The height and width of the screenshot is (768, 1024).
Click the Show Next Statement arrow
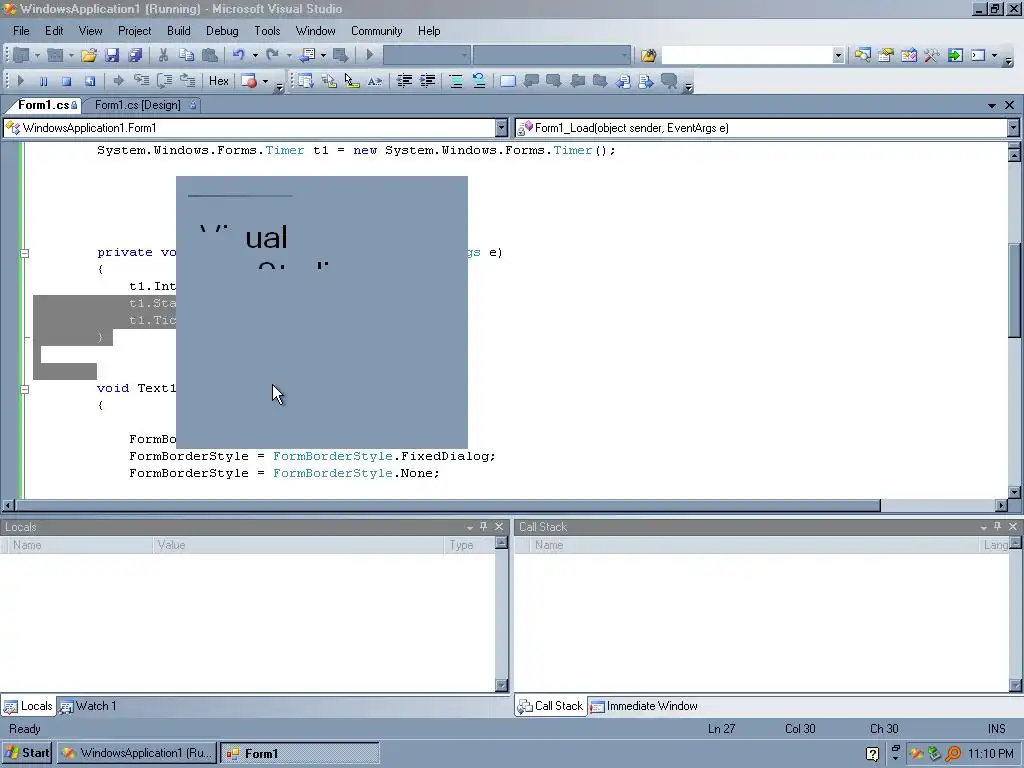118,81
